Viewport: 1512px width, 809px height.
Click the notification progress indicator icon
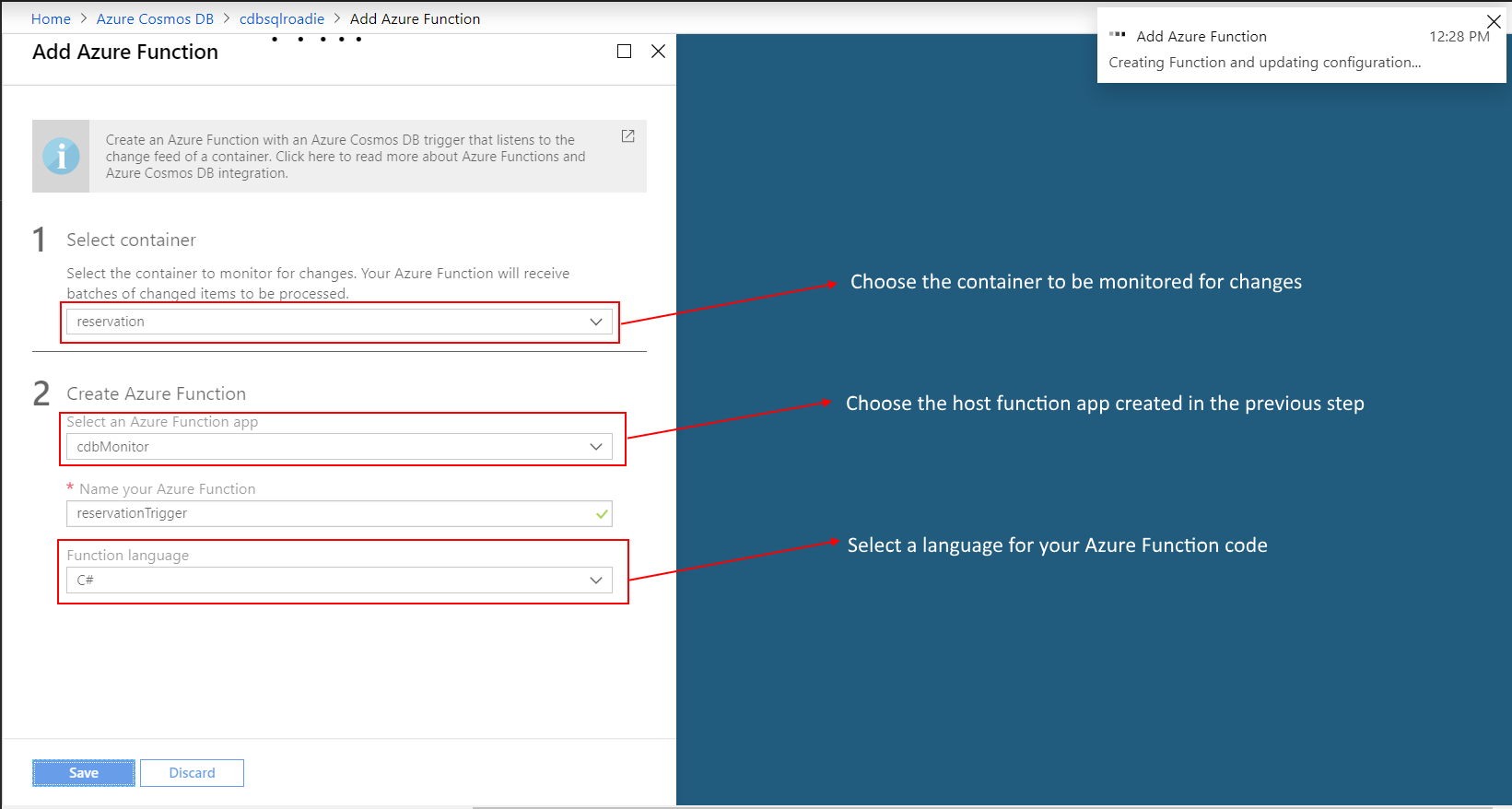coord(1117,35)
